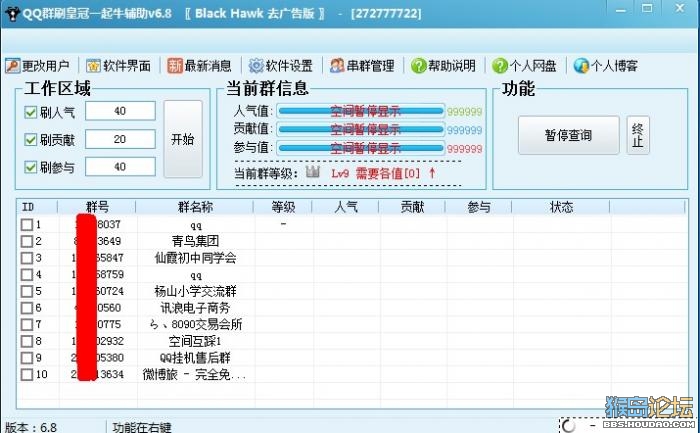Tick the checkbox for QQ挂机售后群
This screenshot has width=700, height=433.
point(27,358)
